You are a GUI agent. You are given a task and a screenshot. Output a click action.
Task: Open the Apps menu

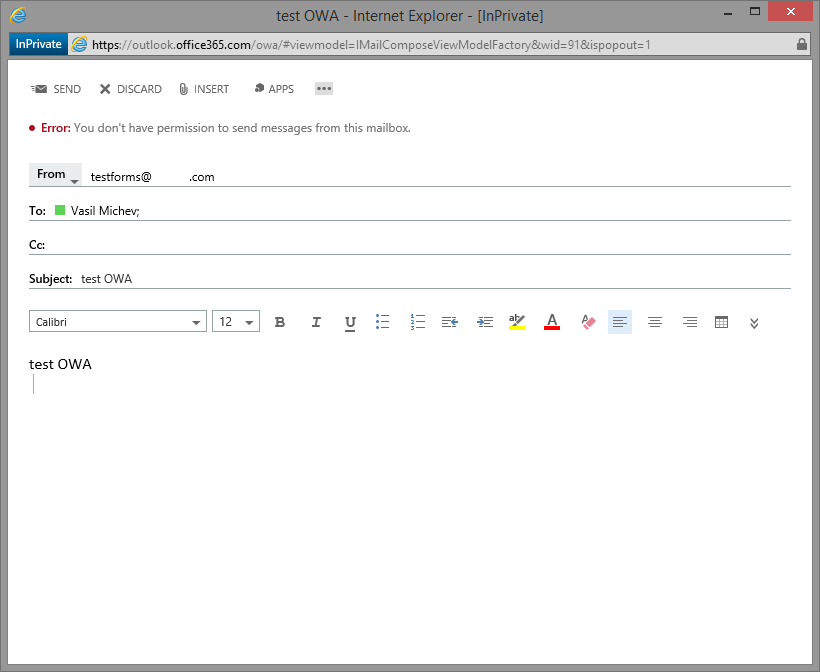(274, 89)
